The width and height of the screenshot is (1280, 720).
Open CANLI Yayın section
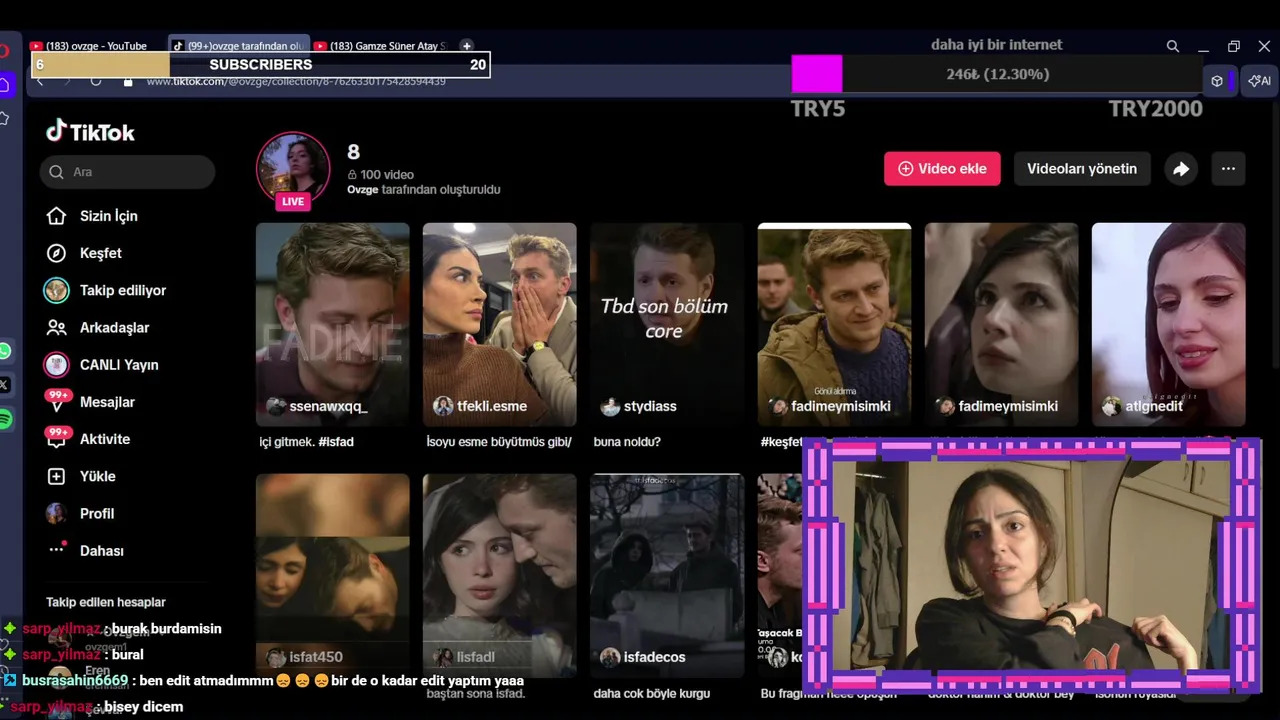[x=101, y=365]
